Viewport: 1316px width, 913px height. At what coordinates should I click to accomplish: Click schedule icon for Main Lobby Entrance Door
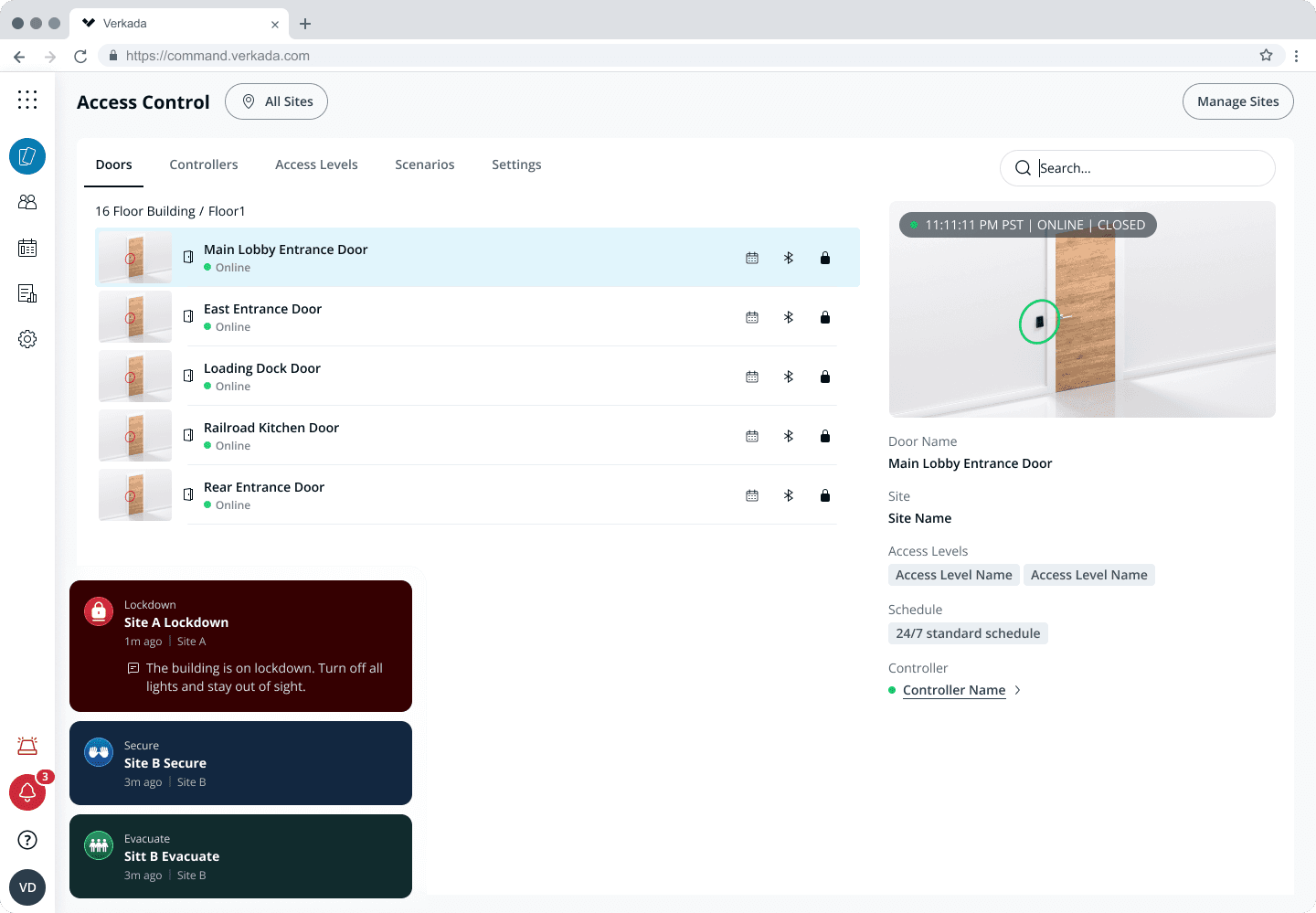pyautogui.click(x=752, y=259)
